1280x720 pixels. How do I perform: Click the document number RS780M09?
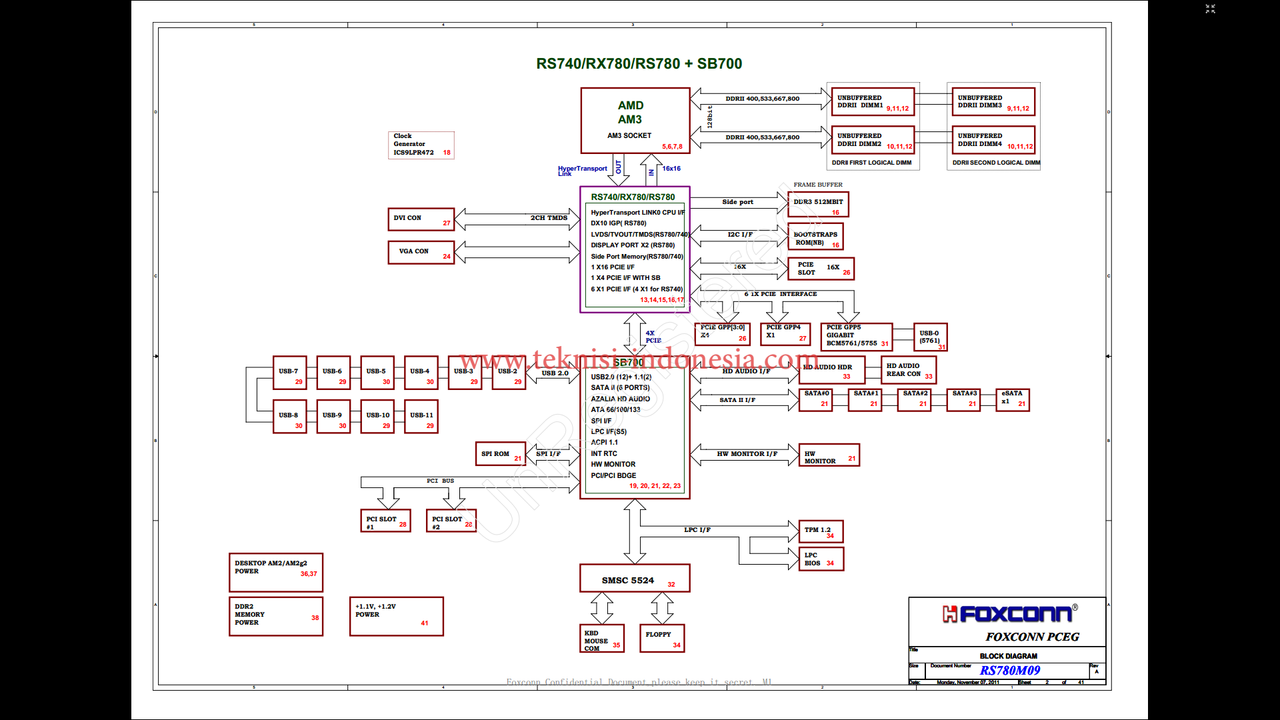(x=1010, y=670)
